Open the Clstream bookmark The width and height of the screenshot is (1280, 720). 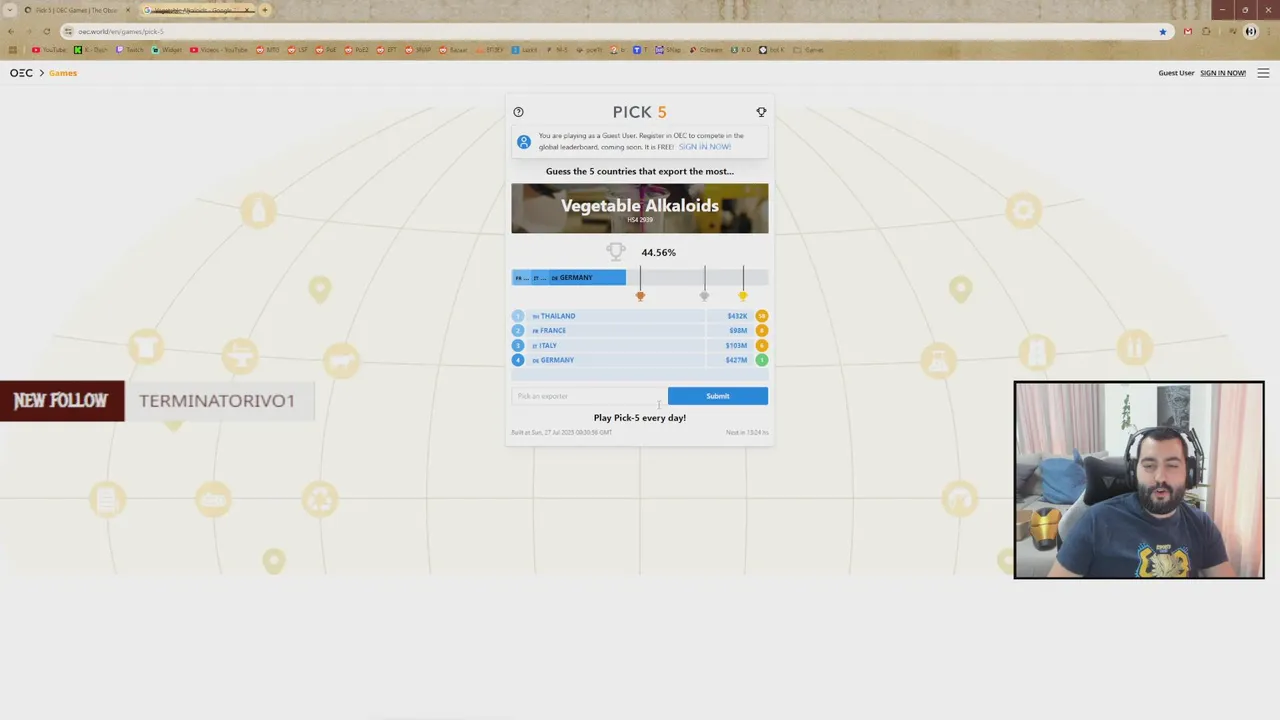(x=706, y=50)
